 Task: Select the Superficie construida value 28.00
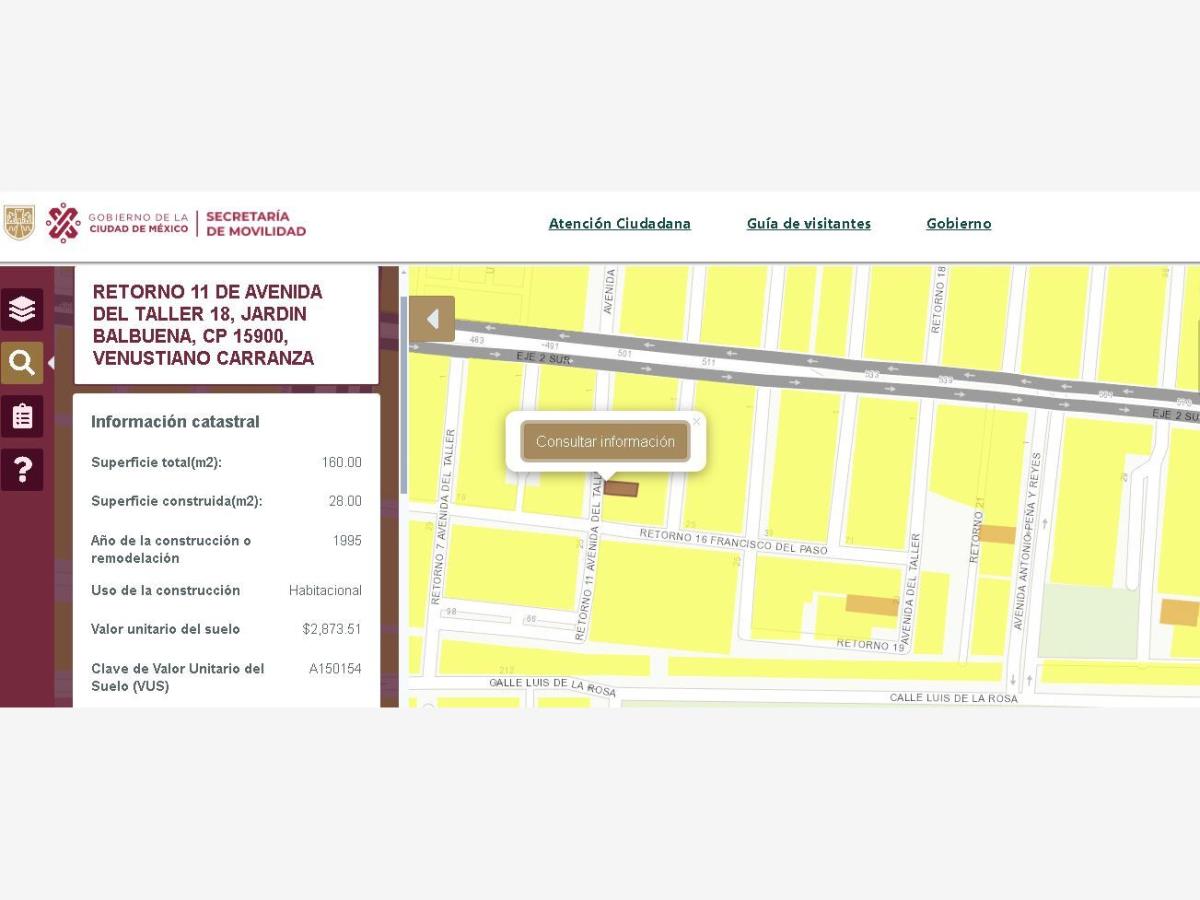(x=345, y=501)
